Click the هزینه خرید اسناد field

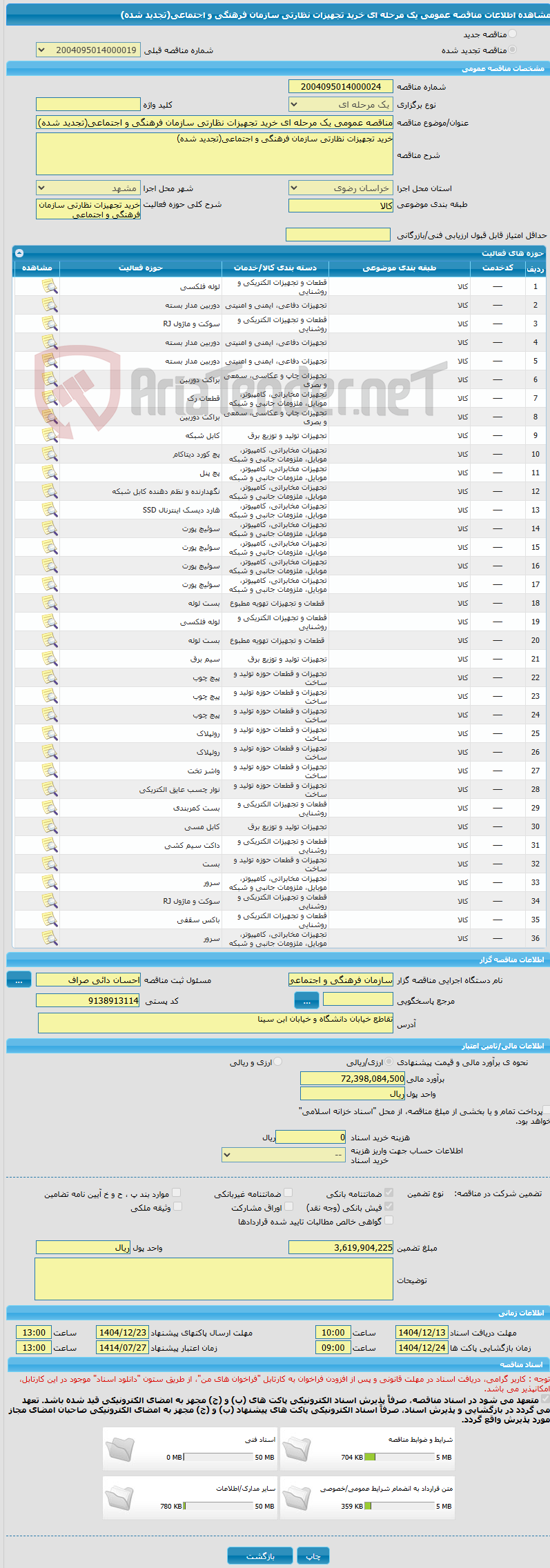[x=311, y=1137]
